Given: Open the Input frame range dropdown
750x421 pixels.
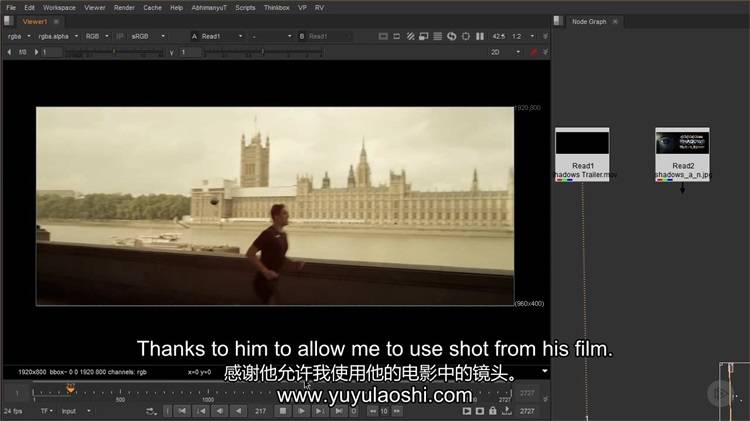Looking at the screenshot, I should (x=76, y=411).
